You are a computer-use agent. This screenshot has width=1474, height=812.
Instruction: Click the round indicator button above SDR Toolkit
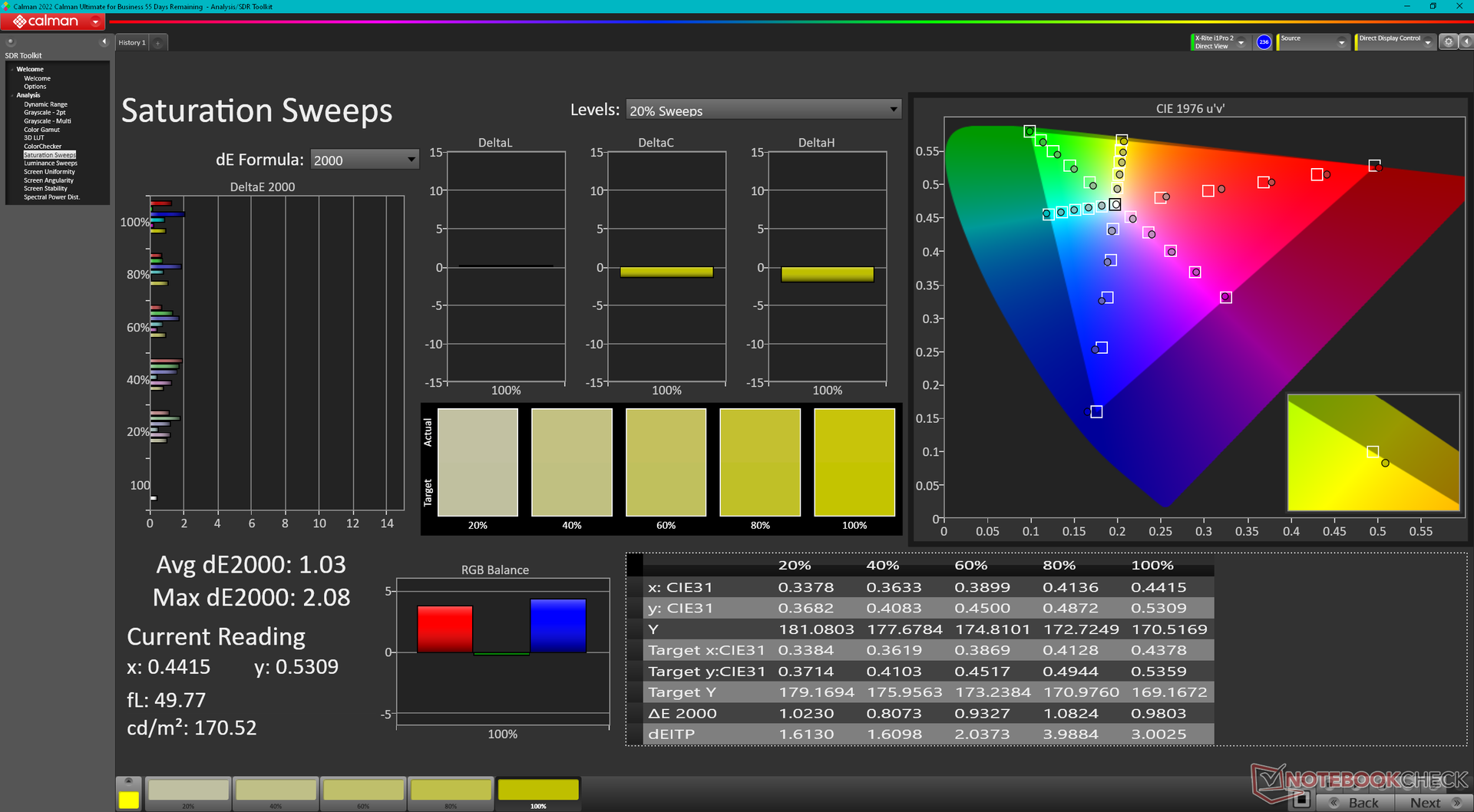click(11, 41)
